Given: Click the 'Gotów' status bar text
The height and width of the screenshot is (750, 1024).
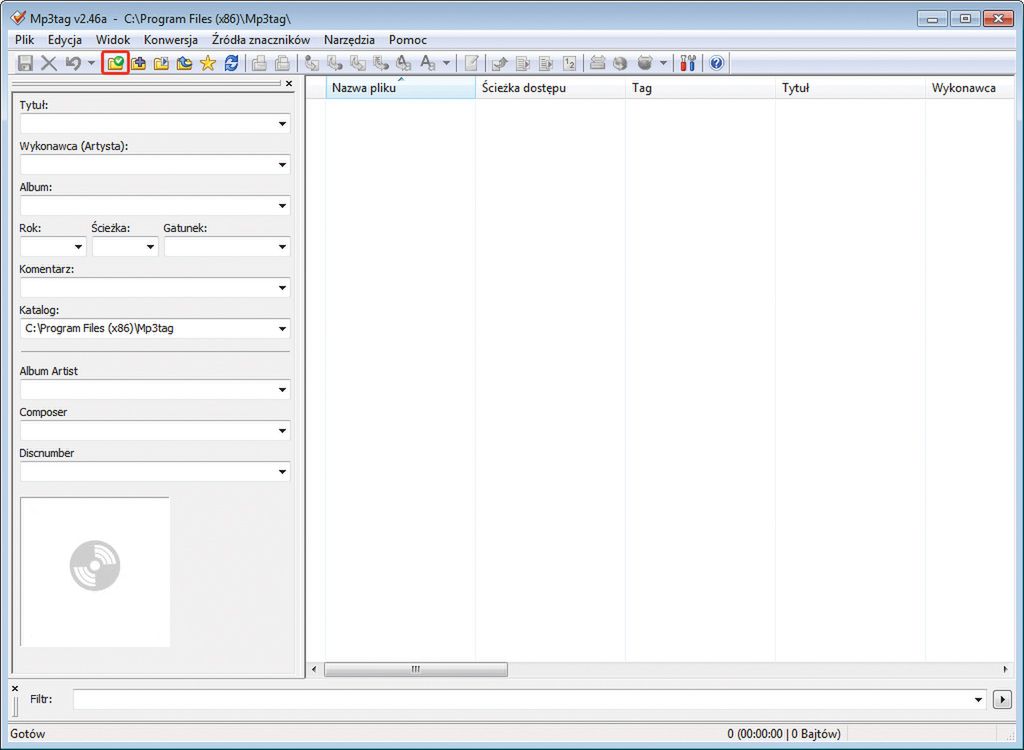Looking at the screenshot, I should pos(27,734).
